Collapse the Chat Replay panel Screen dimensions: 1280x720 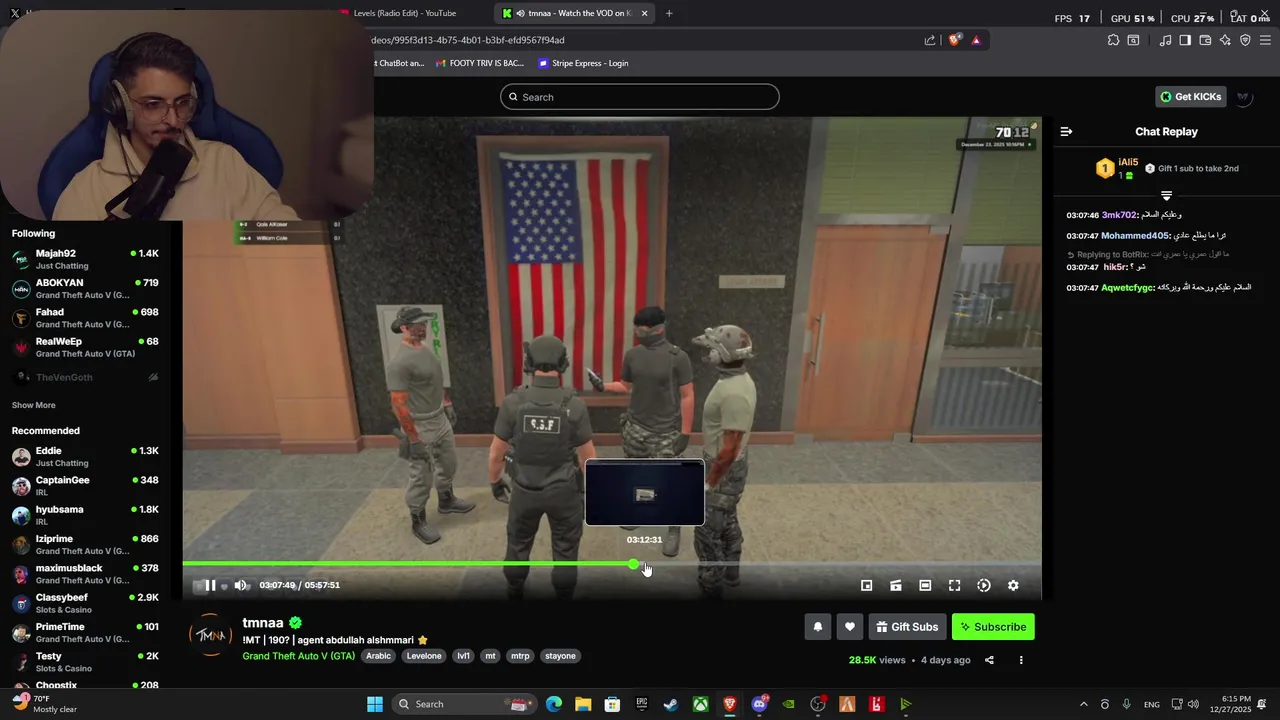point(1066,132)
